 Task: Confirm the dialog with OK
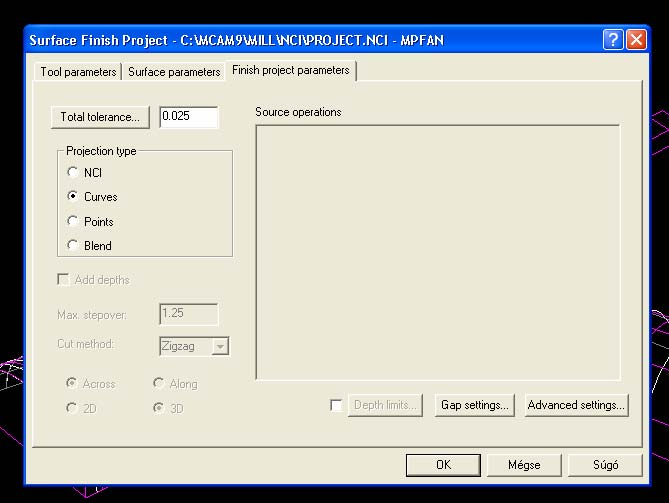pyautogui.click(x=443, y=465)
